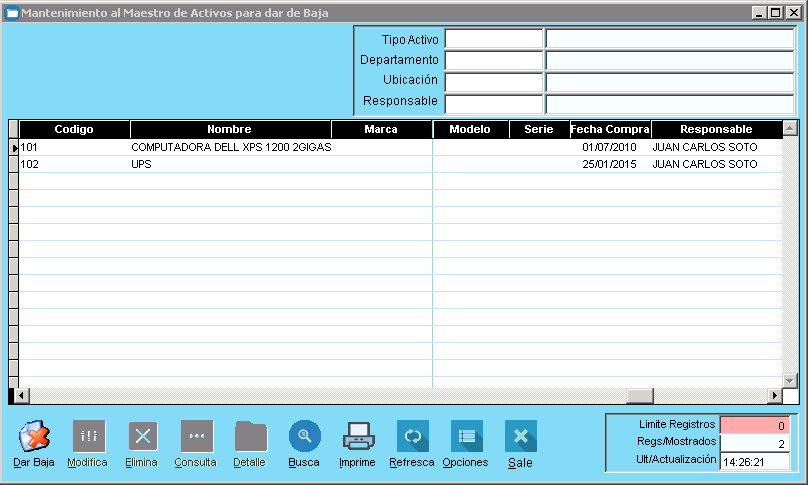Select the Nombre column header
This screenshot has width=808, height=485.
tap(229, 129)
